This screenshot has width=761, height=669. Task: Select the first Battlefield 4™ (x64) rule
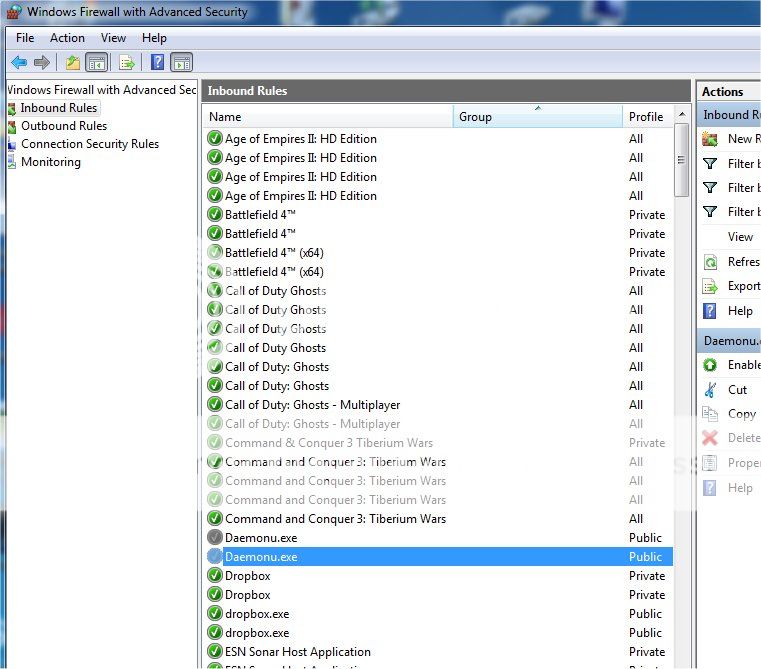[x=274, y=252]
